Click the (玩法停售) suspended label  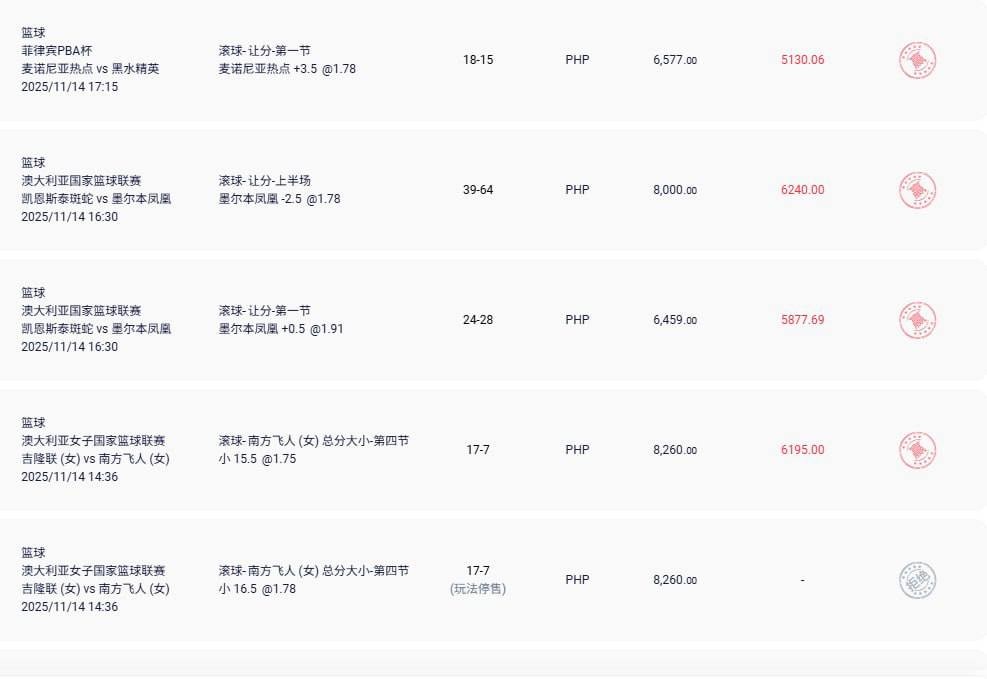478,590
